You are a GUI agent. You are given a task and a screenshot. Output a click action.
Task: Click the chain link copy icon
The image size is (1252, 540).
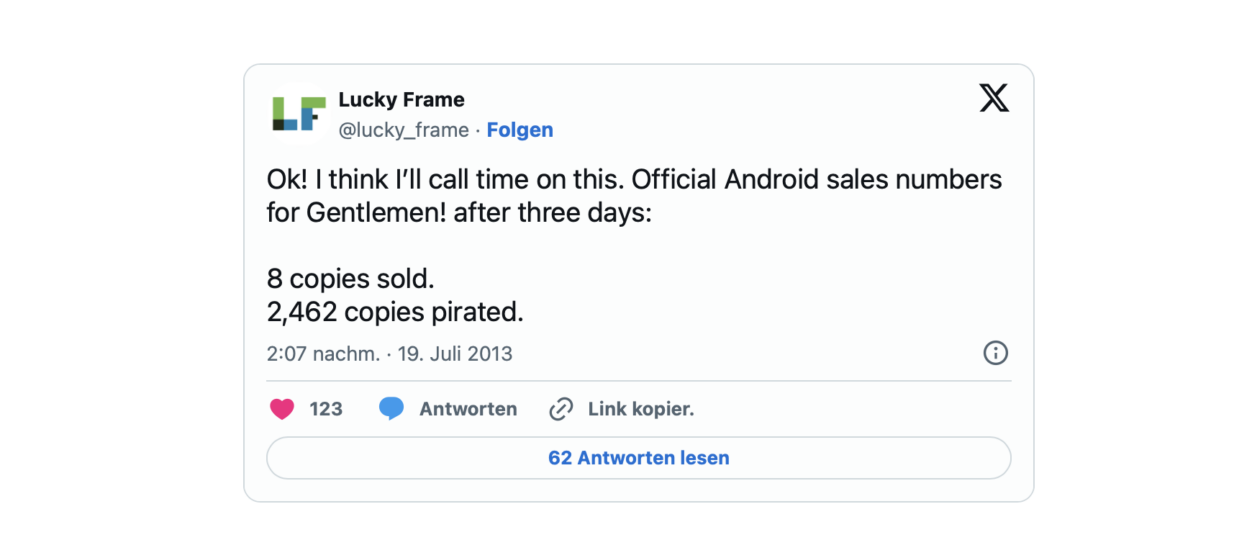click(x=561, y=409)
